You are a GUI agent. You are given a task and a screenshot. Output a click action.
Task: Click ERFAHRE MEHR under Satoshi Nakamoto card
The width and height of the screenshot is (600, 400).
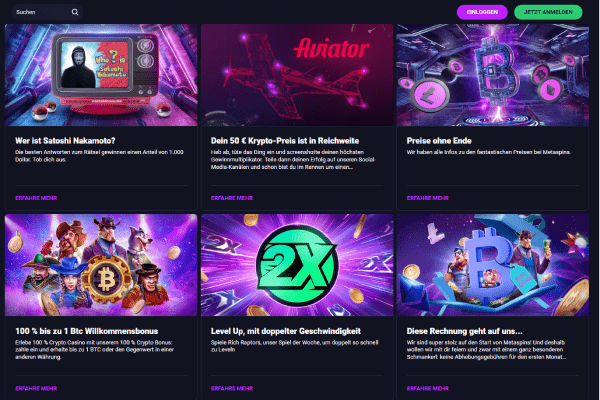pyautogui.click(x=36, y=198)
